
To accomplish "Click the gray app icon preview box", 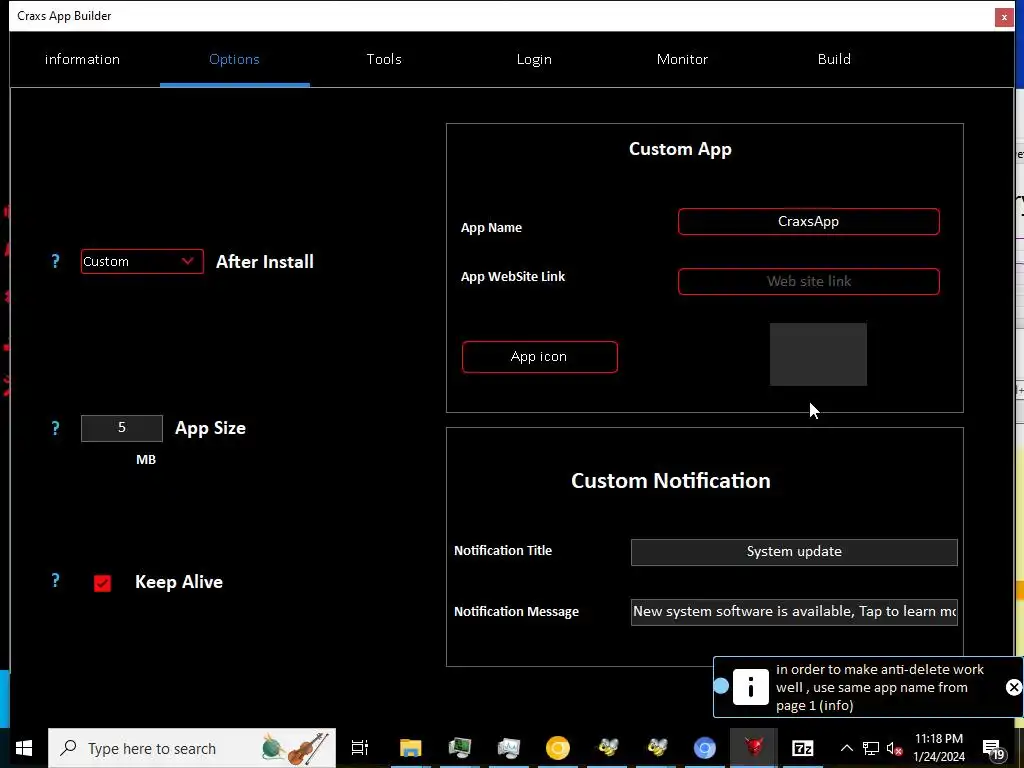I will pos(818,355).
